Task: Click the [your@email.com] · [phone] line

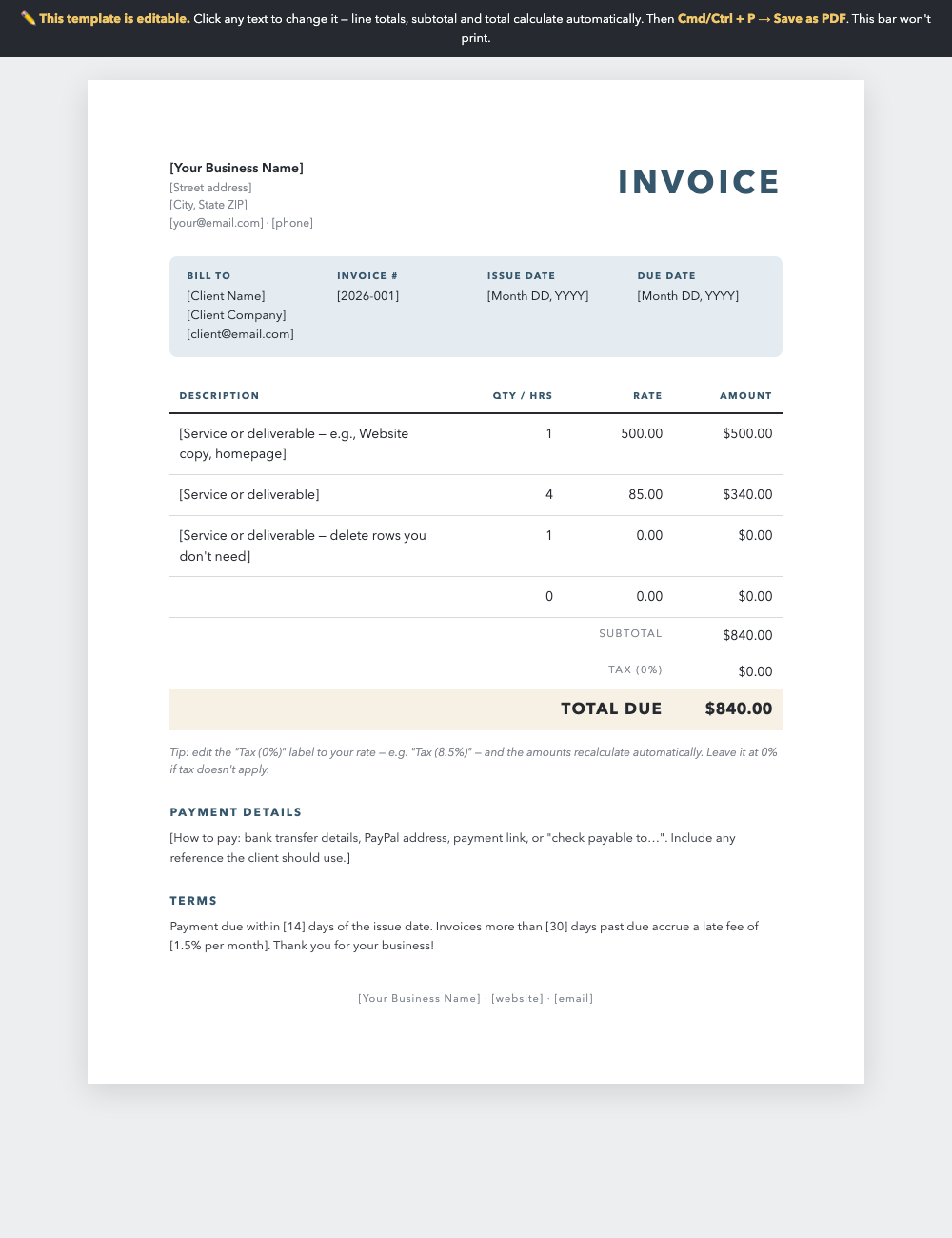Action: click(241, 223)
